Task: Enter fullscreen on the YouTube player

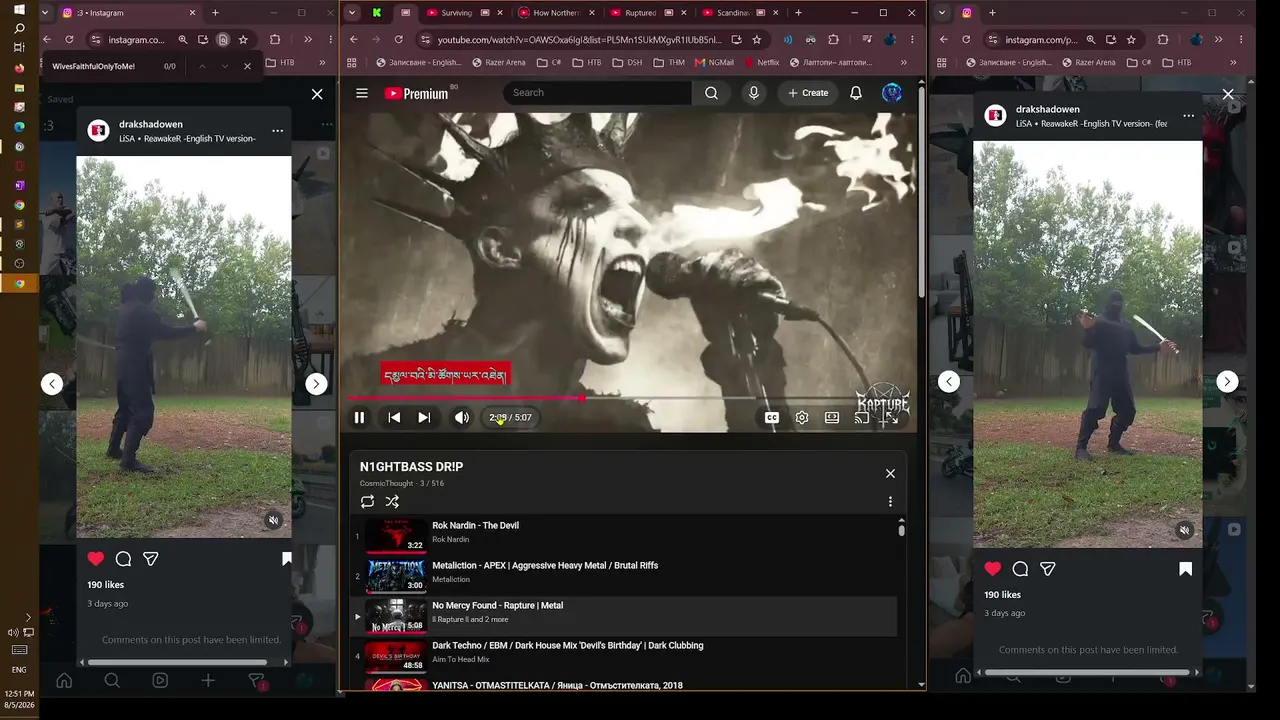Action: tap(889, 418)
